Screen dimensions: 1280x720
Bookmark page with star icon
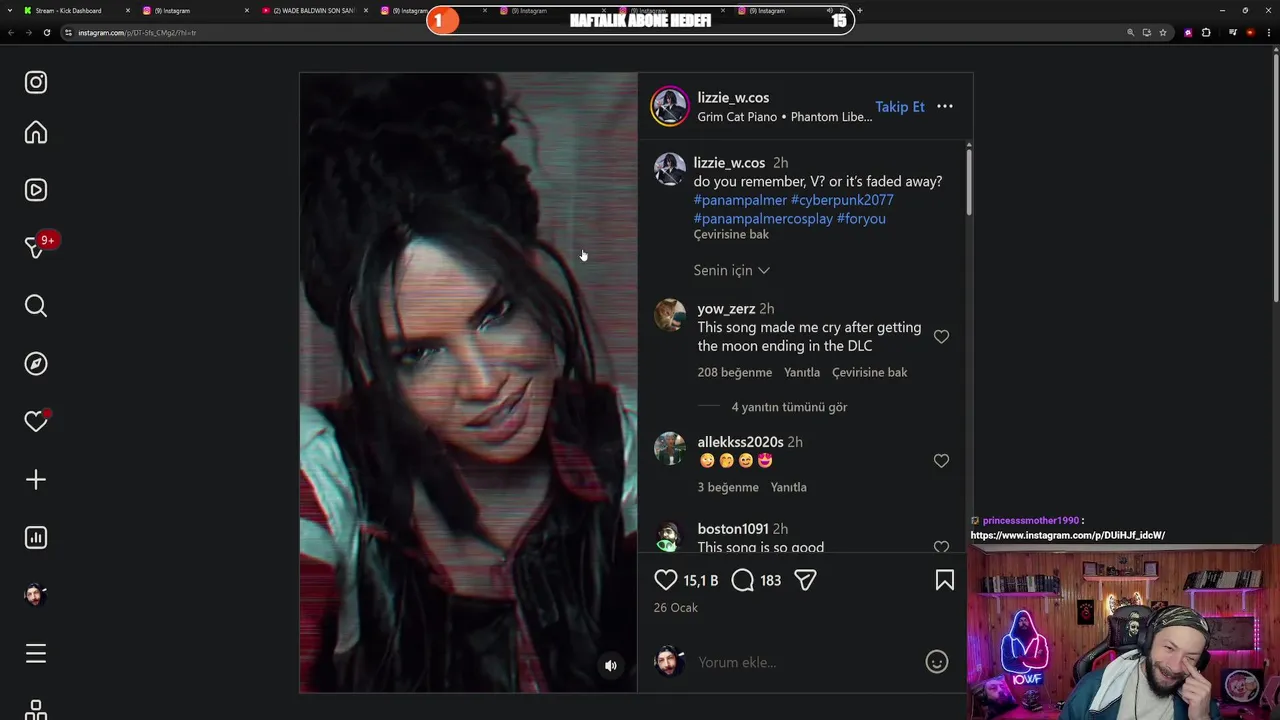(x=1163, y=32)
